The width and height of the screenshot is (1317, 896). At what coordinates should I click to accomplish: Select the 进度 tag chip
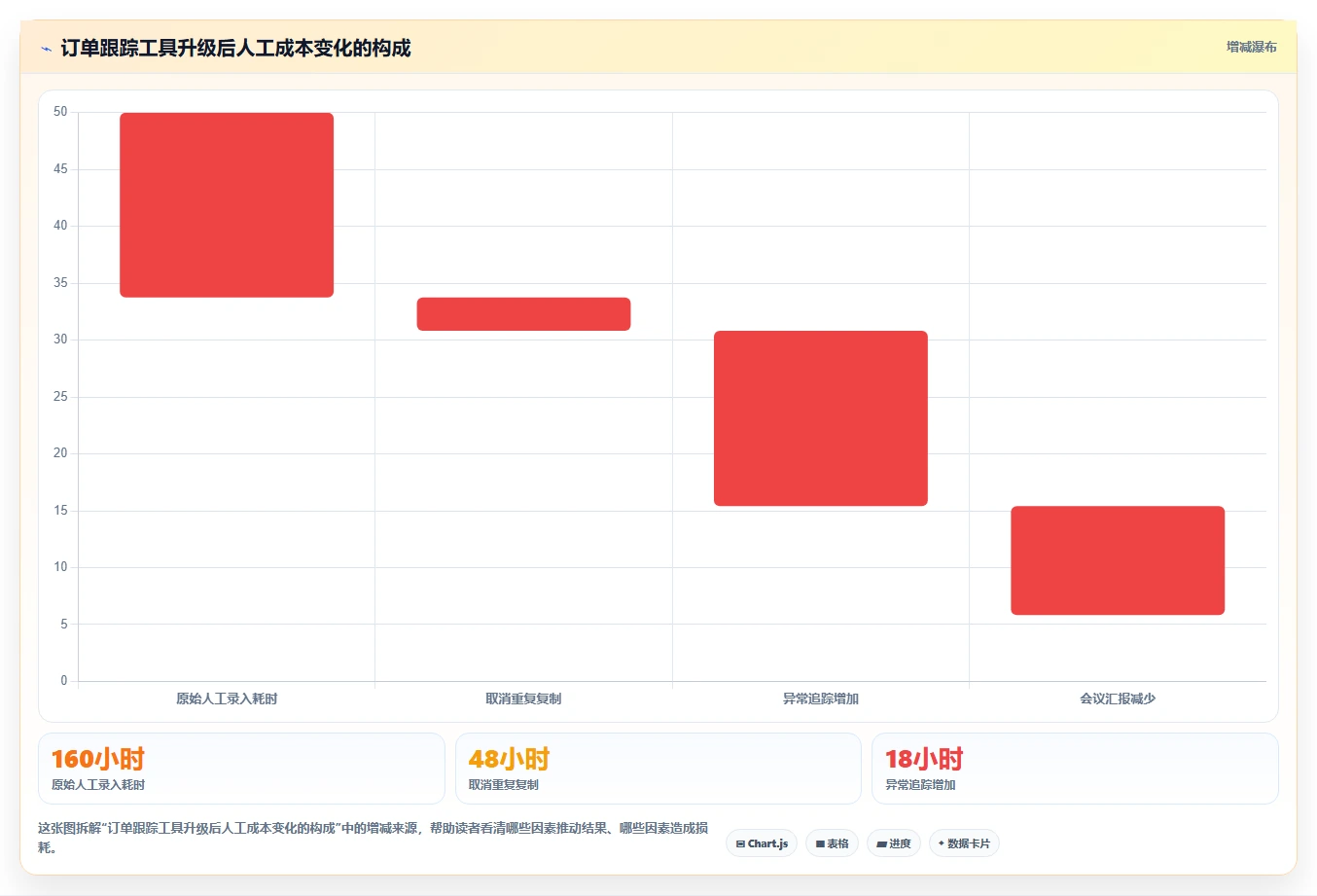coord(894,843)
